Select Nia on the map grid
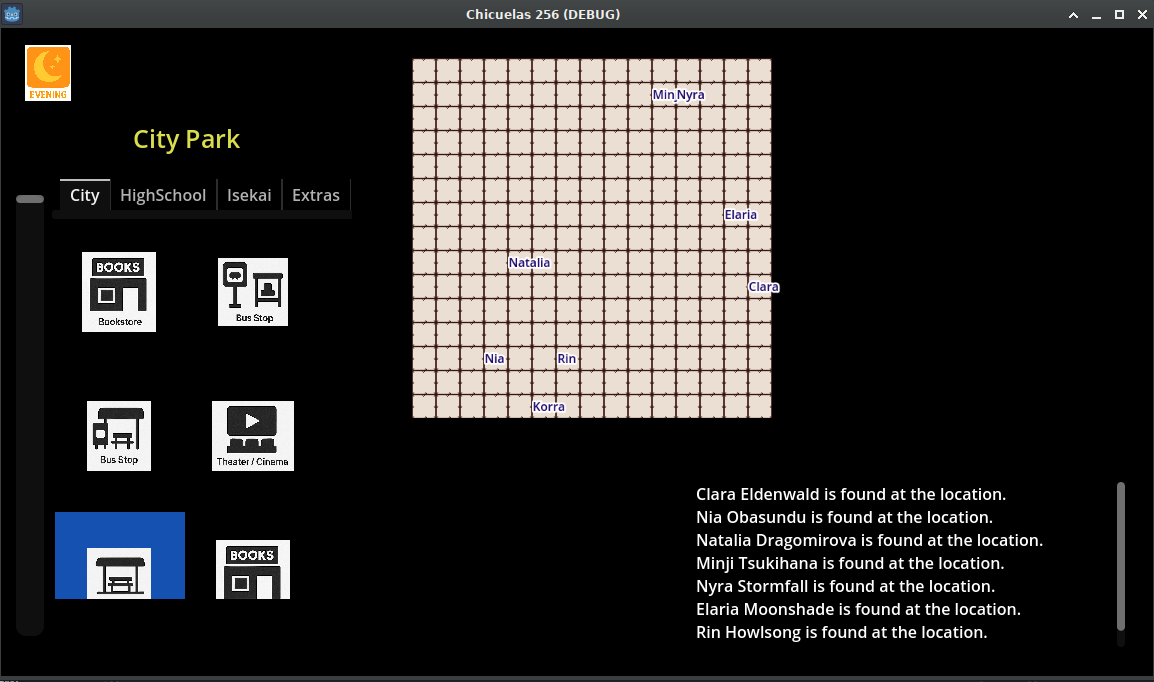The height and width of the screenshot is (682, 1154). 494,359
